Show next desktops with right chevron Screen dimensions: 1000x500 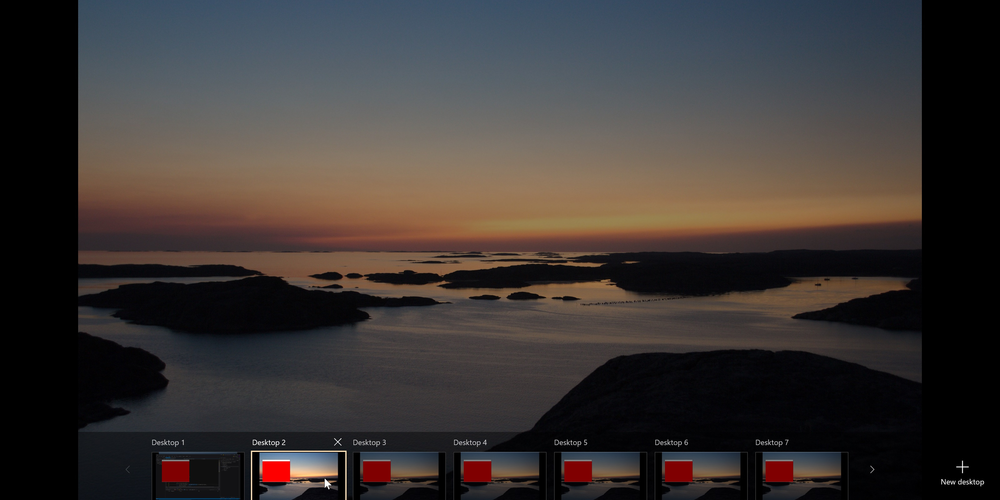[x=872, y=469]
